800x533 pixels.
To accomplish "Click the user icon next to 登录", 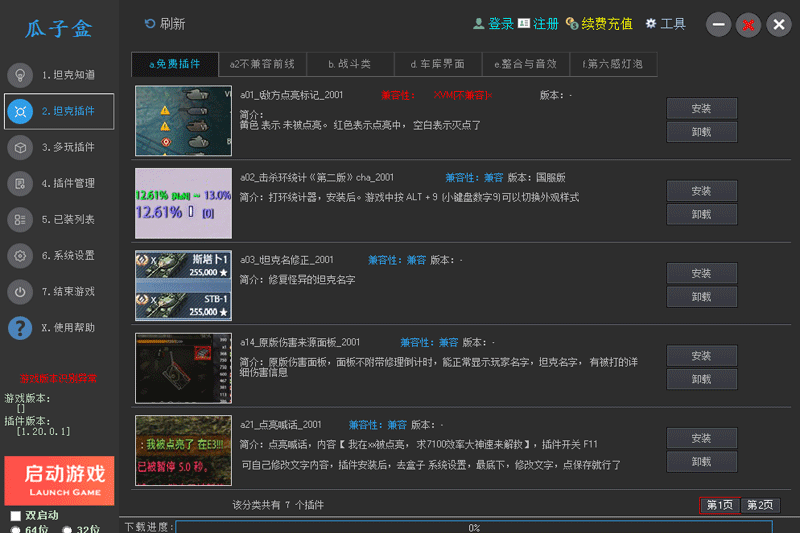I will [479, 23].
